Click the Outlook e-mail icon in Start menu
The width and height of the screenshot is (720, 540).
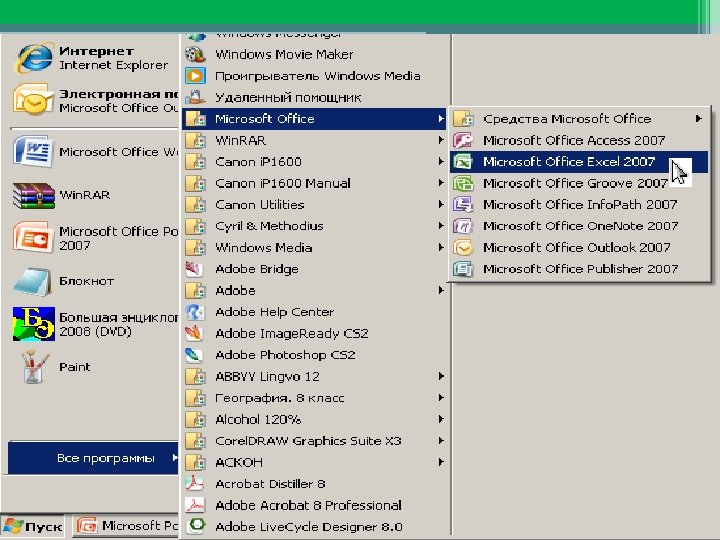[33, 99]
